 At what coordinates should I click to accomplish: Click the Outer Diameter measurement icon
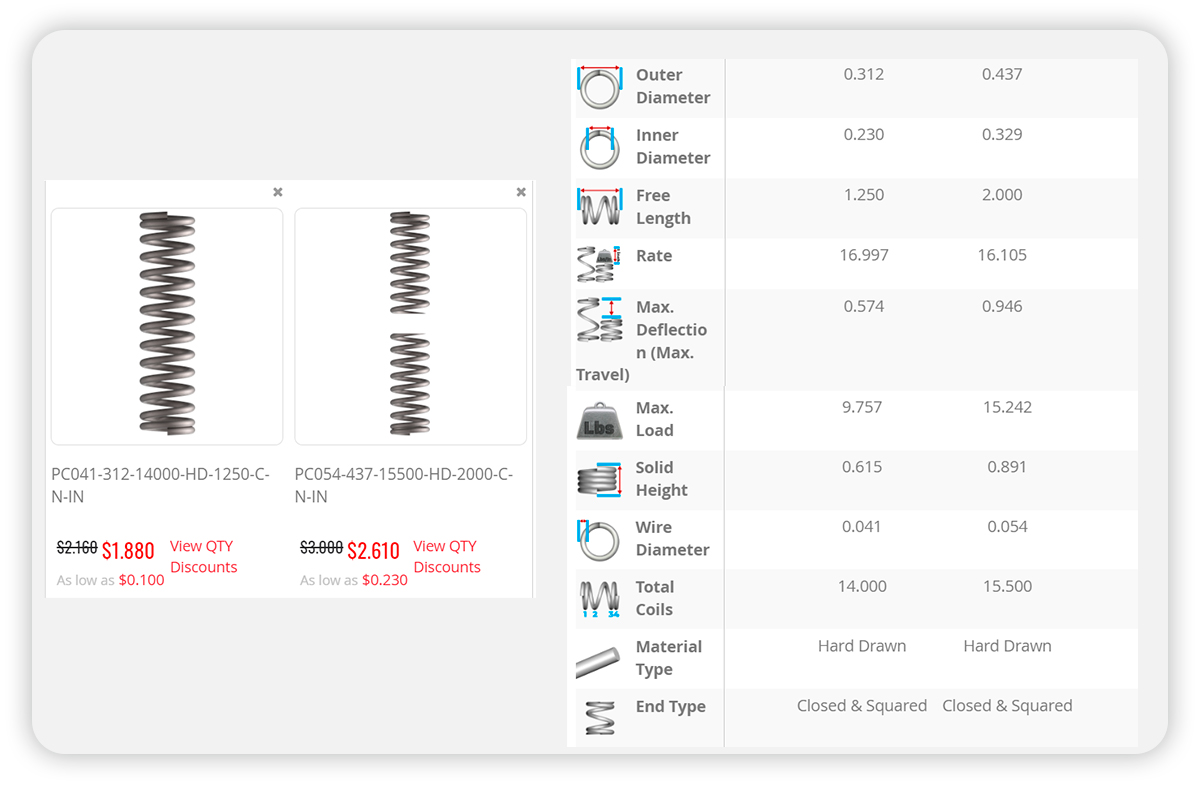599,87
